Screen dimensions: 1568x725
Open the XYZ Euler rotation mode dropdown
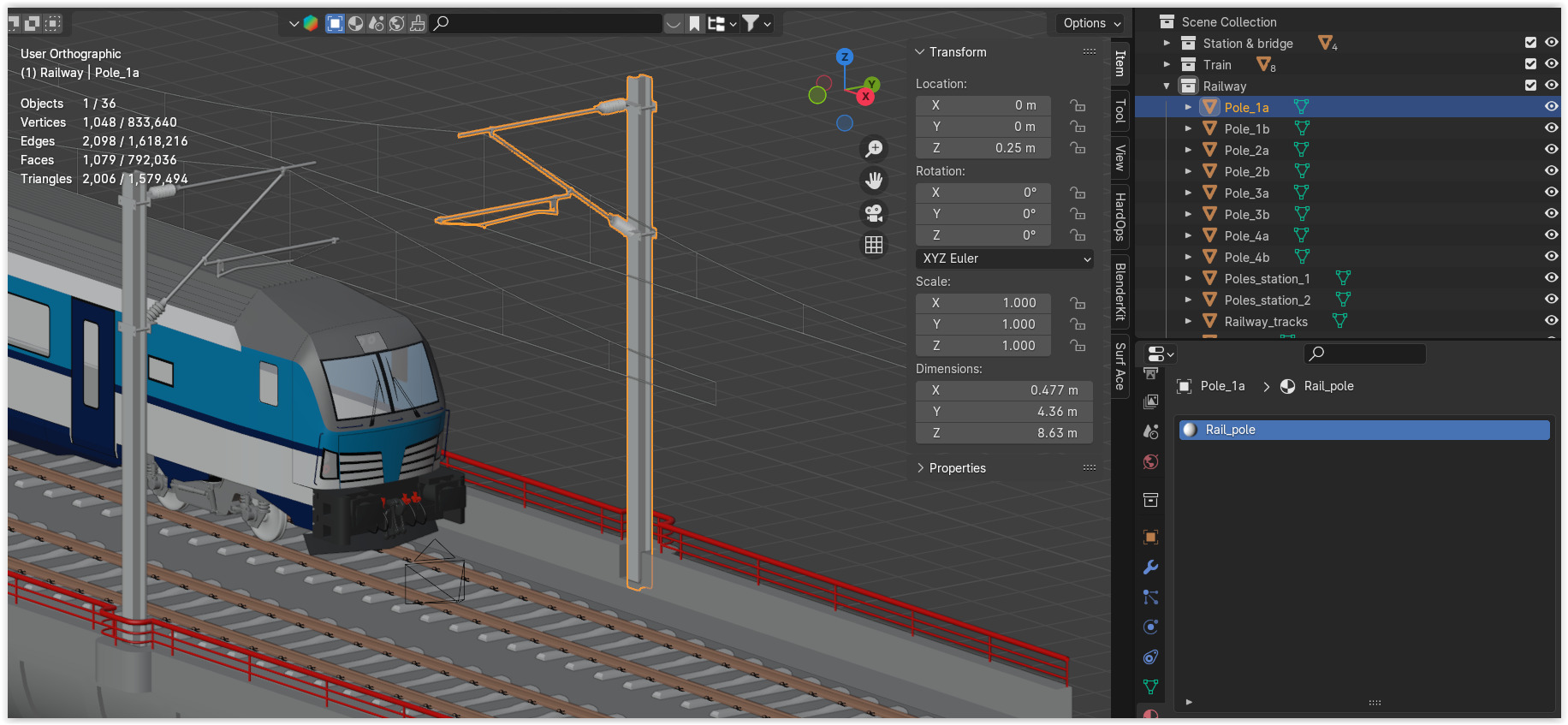1005,259
